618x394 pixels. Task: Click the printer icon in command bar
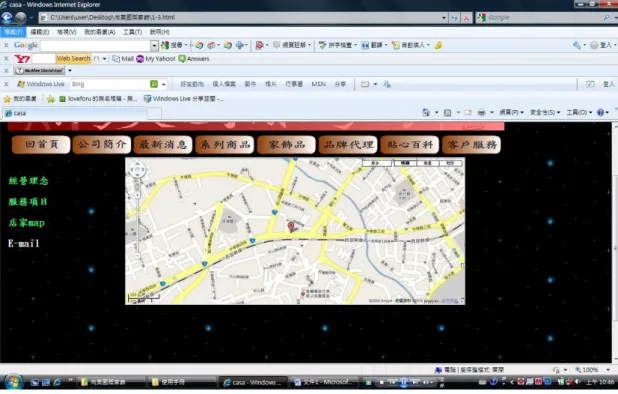(x=481, y=113)
